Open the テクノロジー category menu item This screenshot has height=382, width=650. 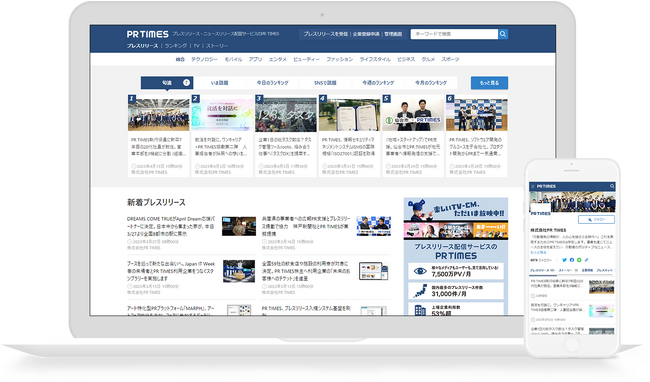tap(204, 60)
